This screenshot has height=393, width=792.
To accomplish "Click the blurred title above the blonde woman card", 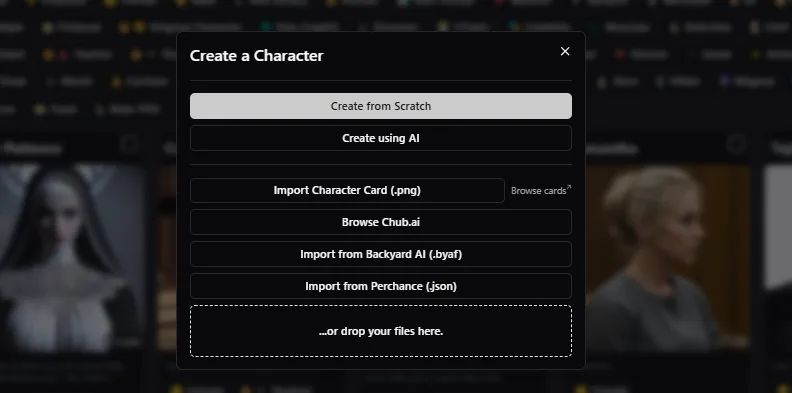I will coord(611,149).
